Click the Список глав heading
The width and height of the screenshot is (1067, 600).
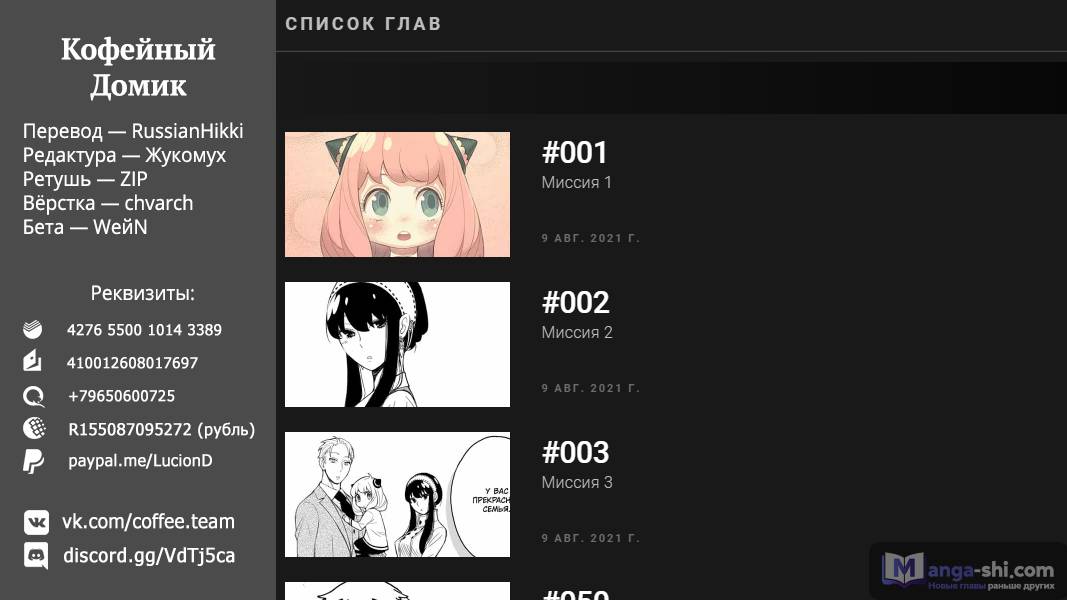[363, 24]
